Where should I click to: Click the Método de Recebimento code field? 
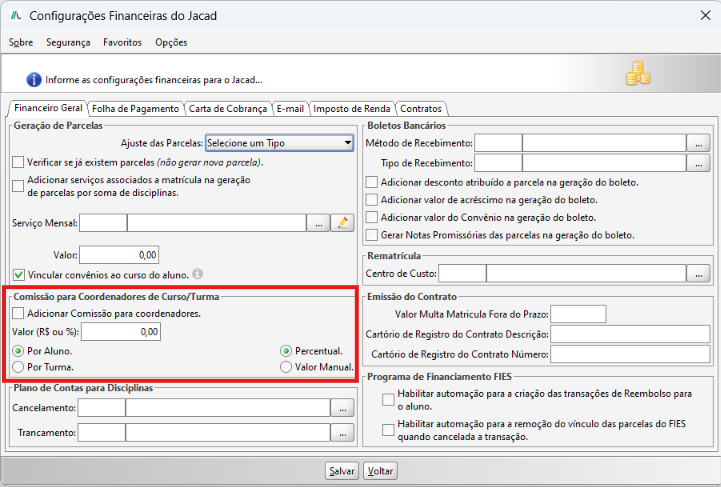[498, 143]
